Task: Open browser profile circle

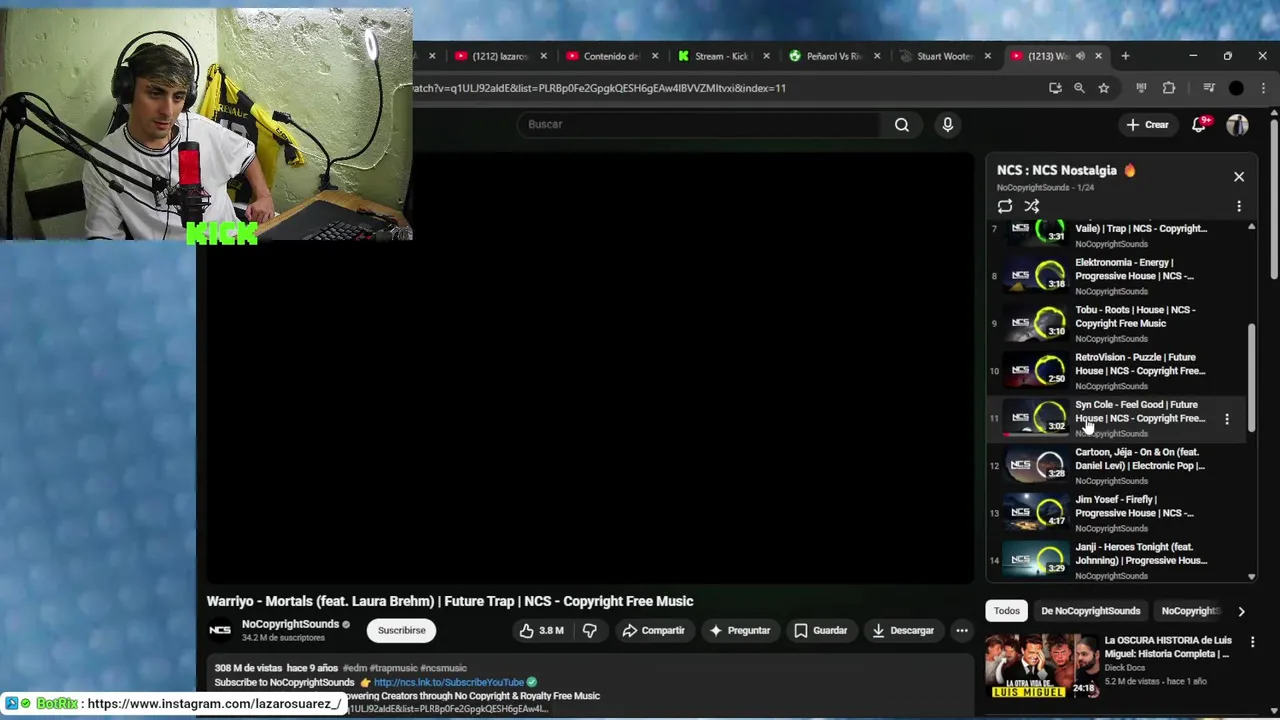Action: 1236,88
